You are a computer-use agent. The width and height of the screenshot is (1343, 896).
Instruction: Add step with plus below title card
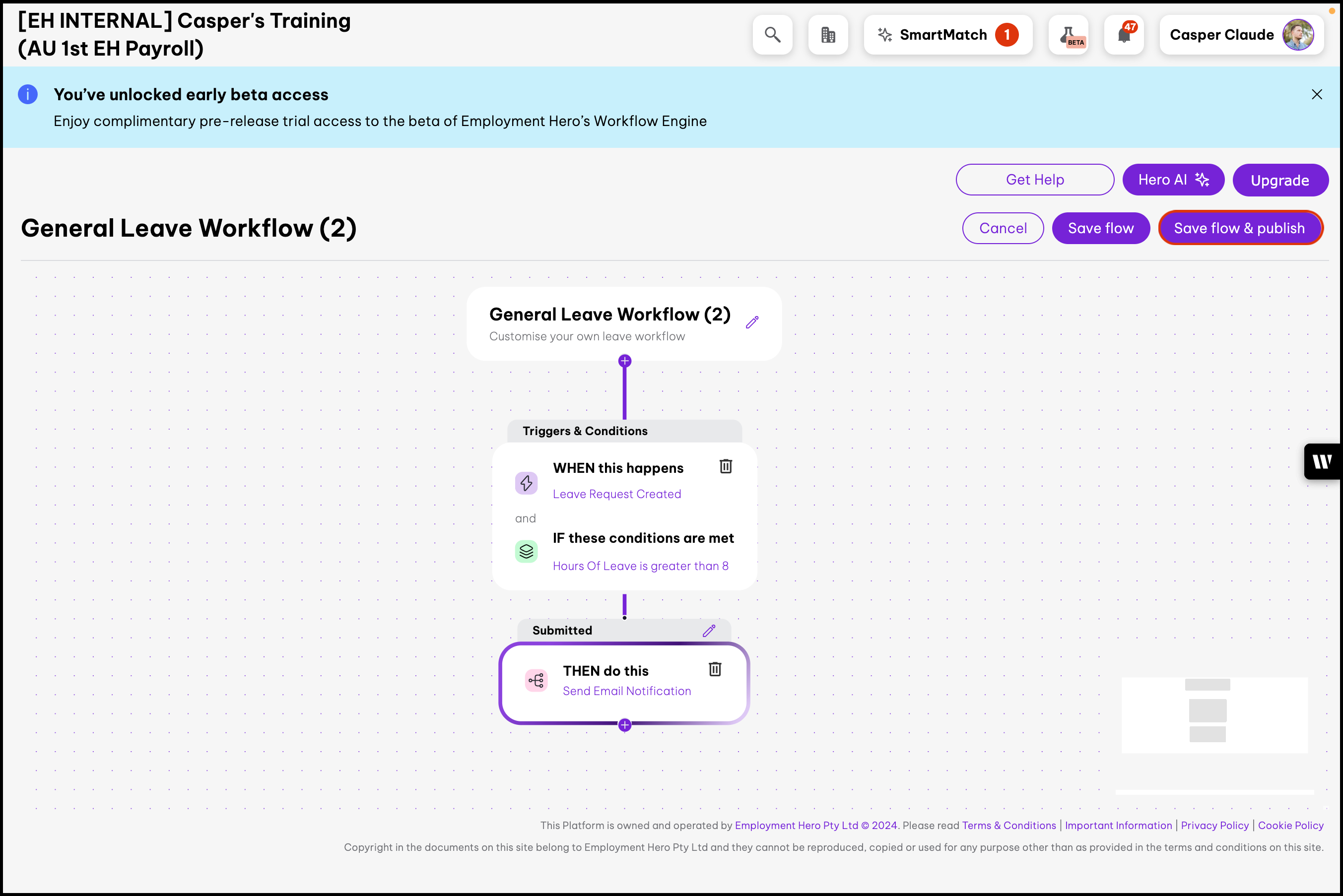625,361
